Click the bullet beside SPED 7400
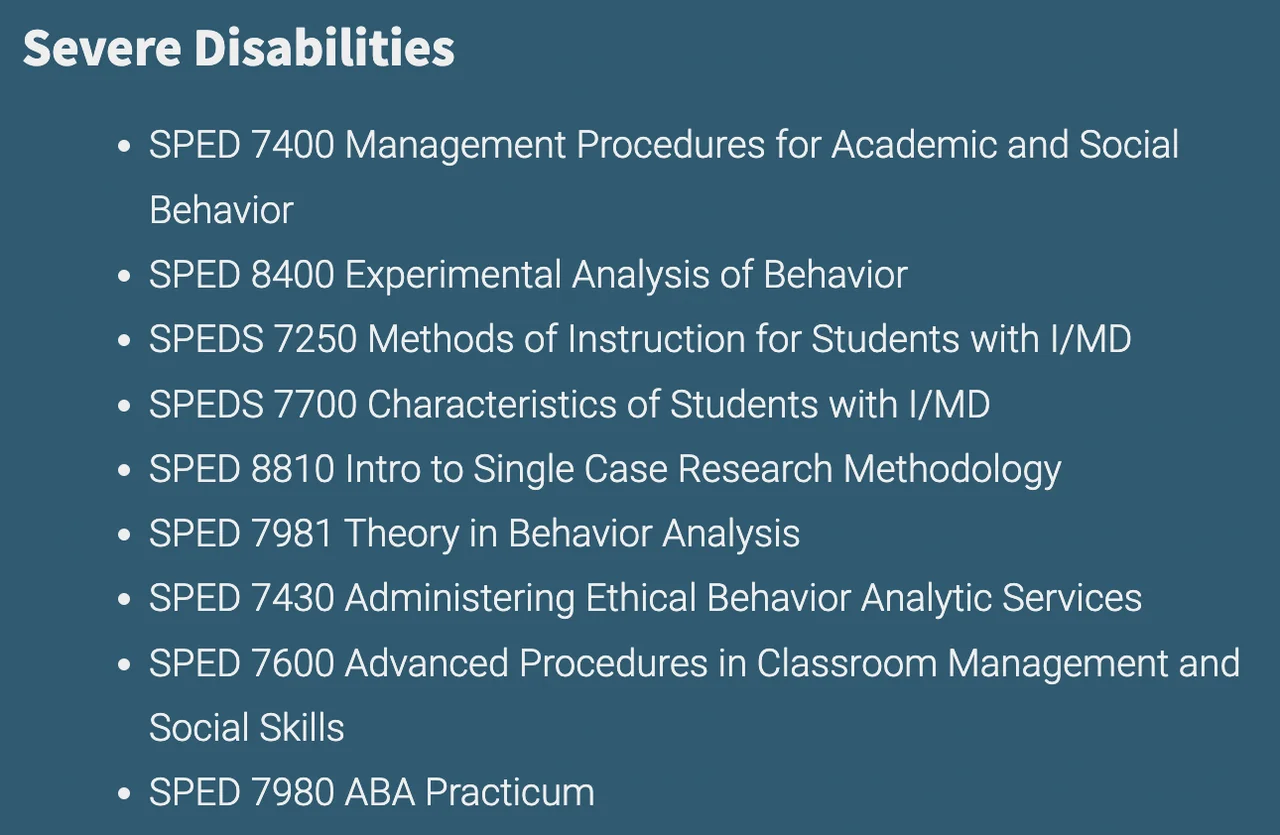This screenshot has width=1280, height=835. [124, 147]
